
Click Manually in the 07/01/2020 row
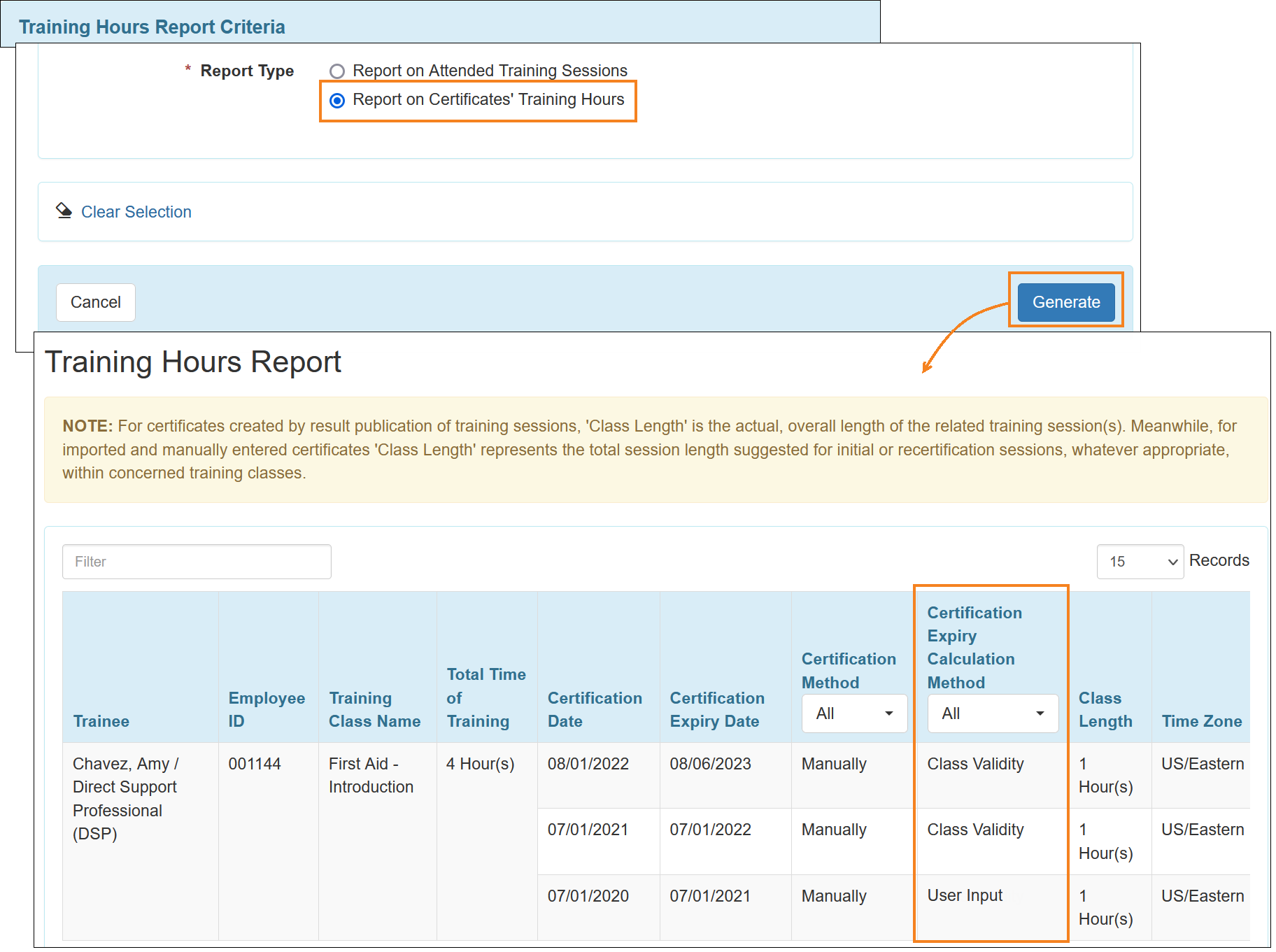834,896
